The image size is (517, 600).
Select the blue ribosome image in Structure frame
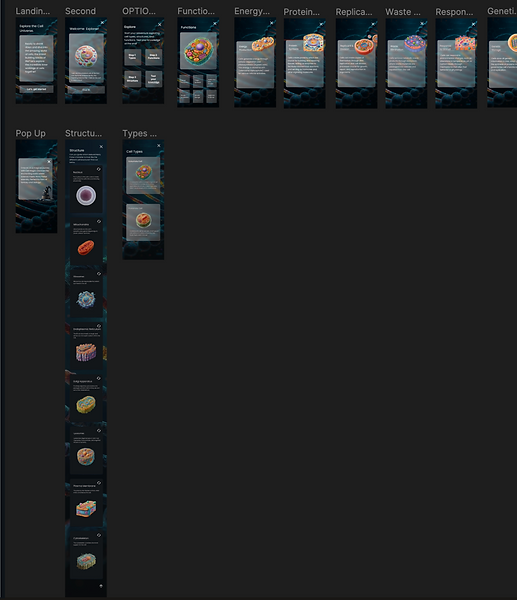point(86,300)
